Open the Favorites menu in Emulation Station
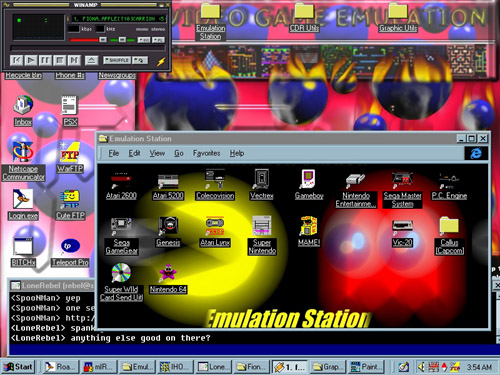500x375 pixels. (x=206, y=153)
